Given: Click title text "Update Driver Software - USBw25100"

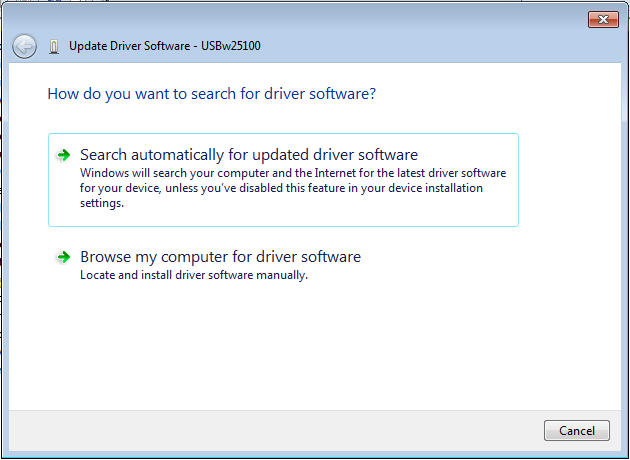Looking at the screenshot, I should tap(165, 46).
